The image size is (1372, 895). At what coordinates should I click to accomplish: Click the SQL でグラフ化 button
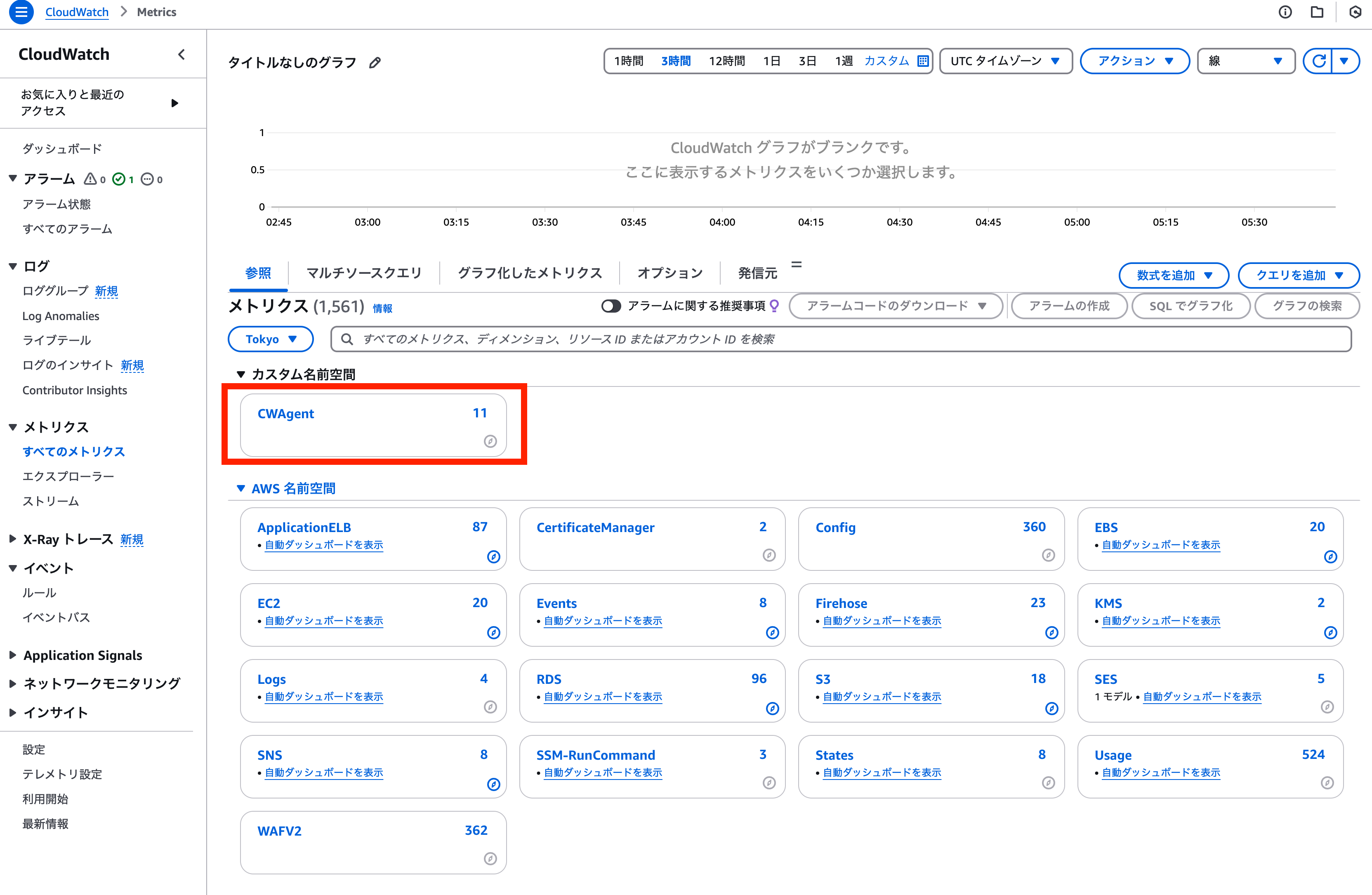point(1191,306)
